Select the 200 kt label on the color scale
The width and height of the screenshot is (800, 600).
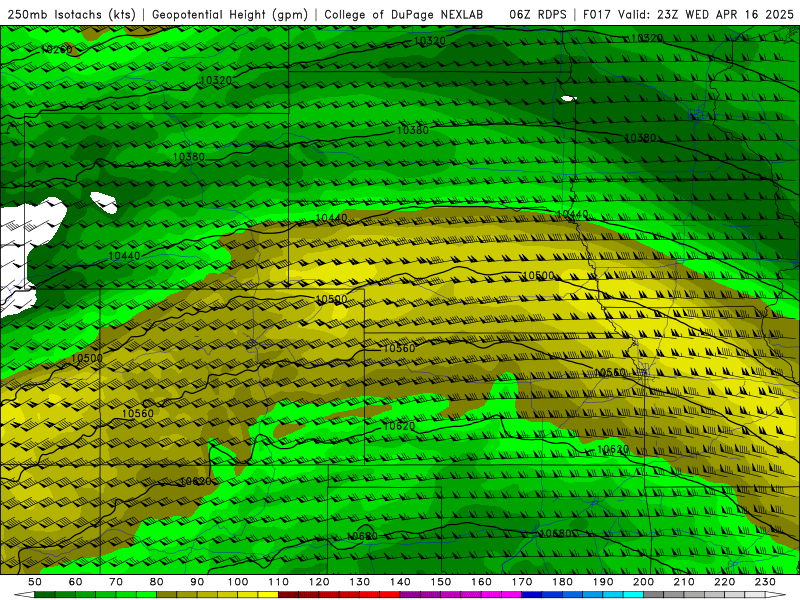[x=644, y=582]
